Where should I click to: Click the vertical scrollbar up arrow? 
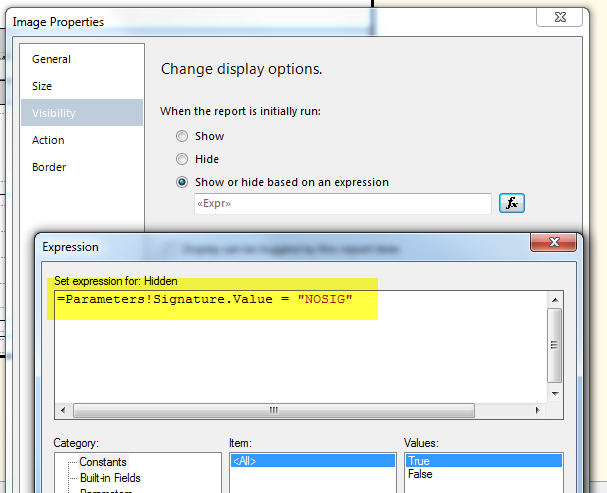coord(555,300)
